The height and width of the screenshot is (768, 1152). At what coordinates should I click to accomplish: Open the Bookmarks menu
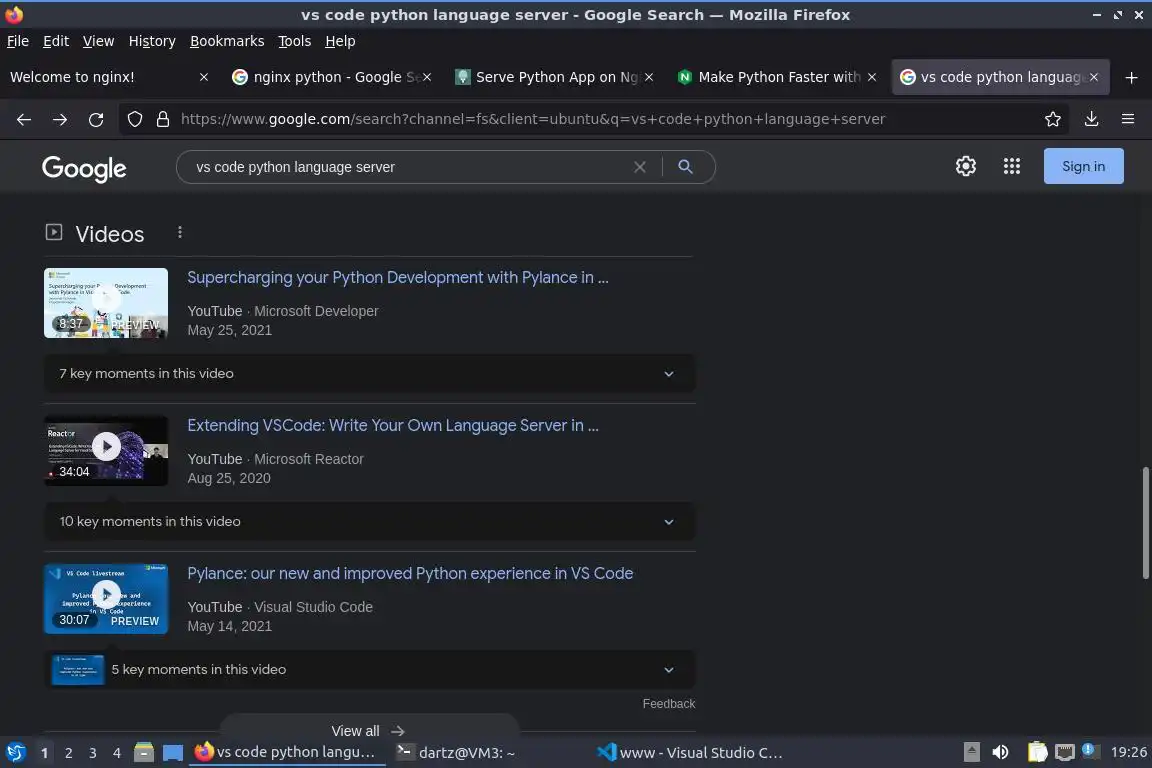(227, 41)
